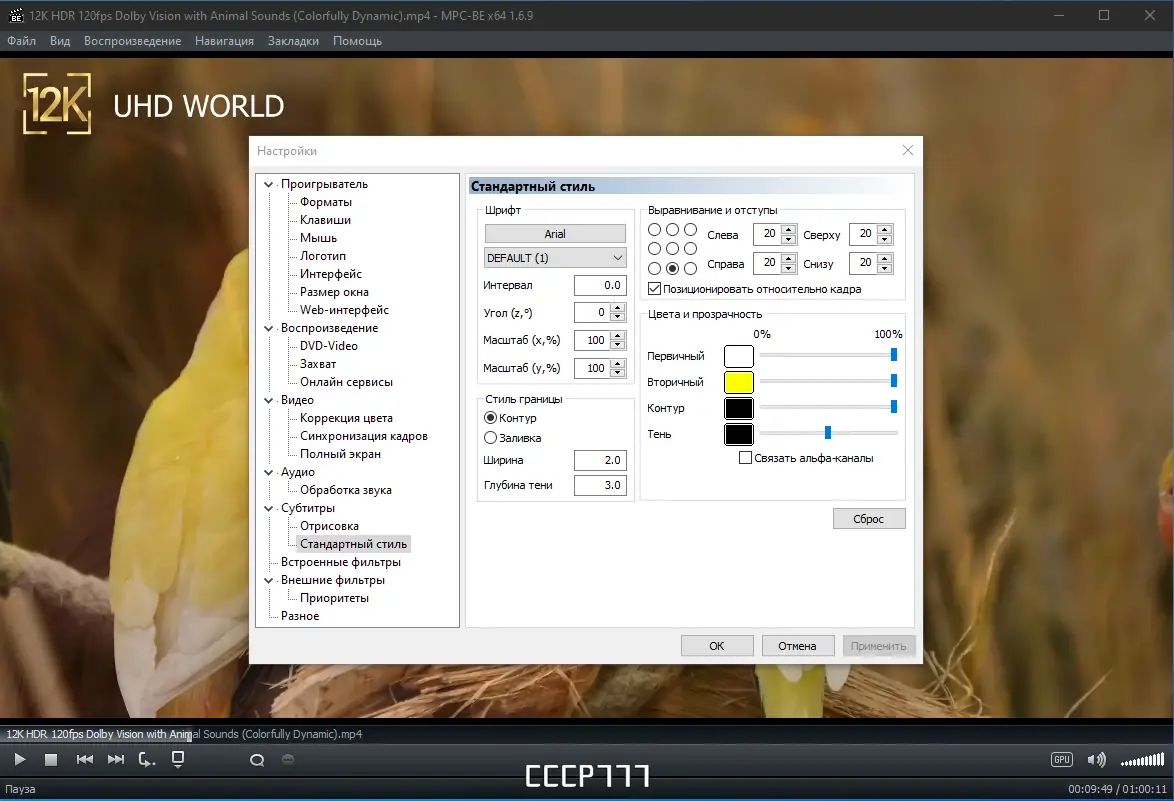
Task: Open the 'Закладки' menu
Action: coord(293,41)
